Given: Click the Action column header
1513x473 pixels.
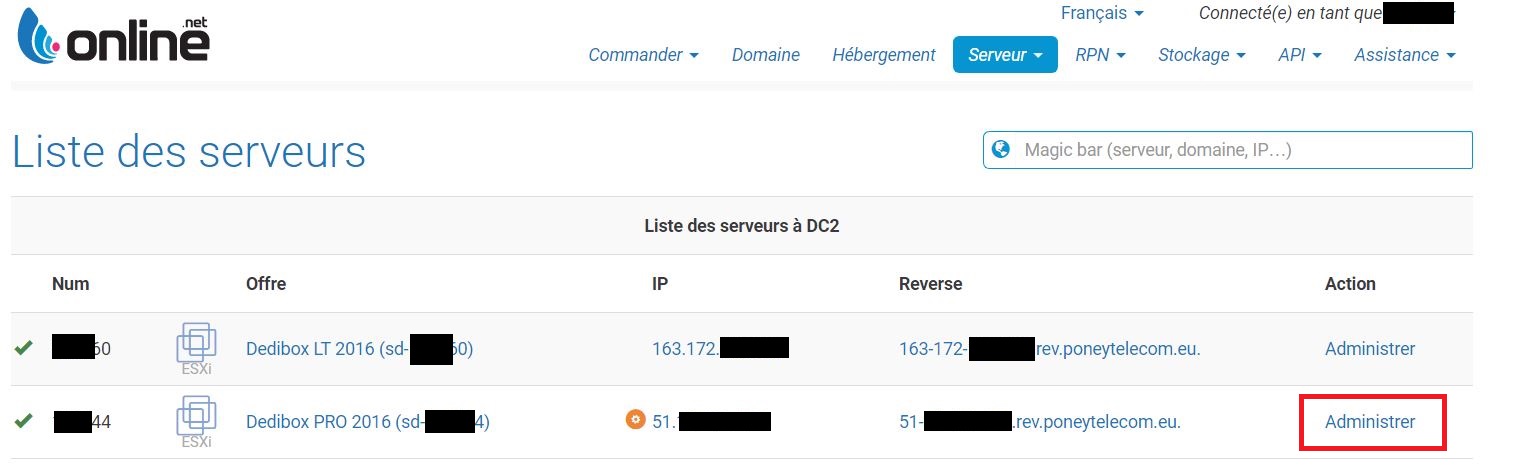Looking at the screenshot, I should (x=1350, y=284).
